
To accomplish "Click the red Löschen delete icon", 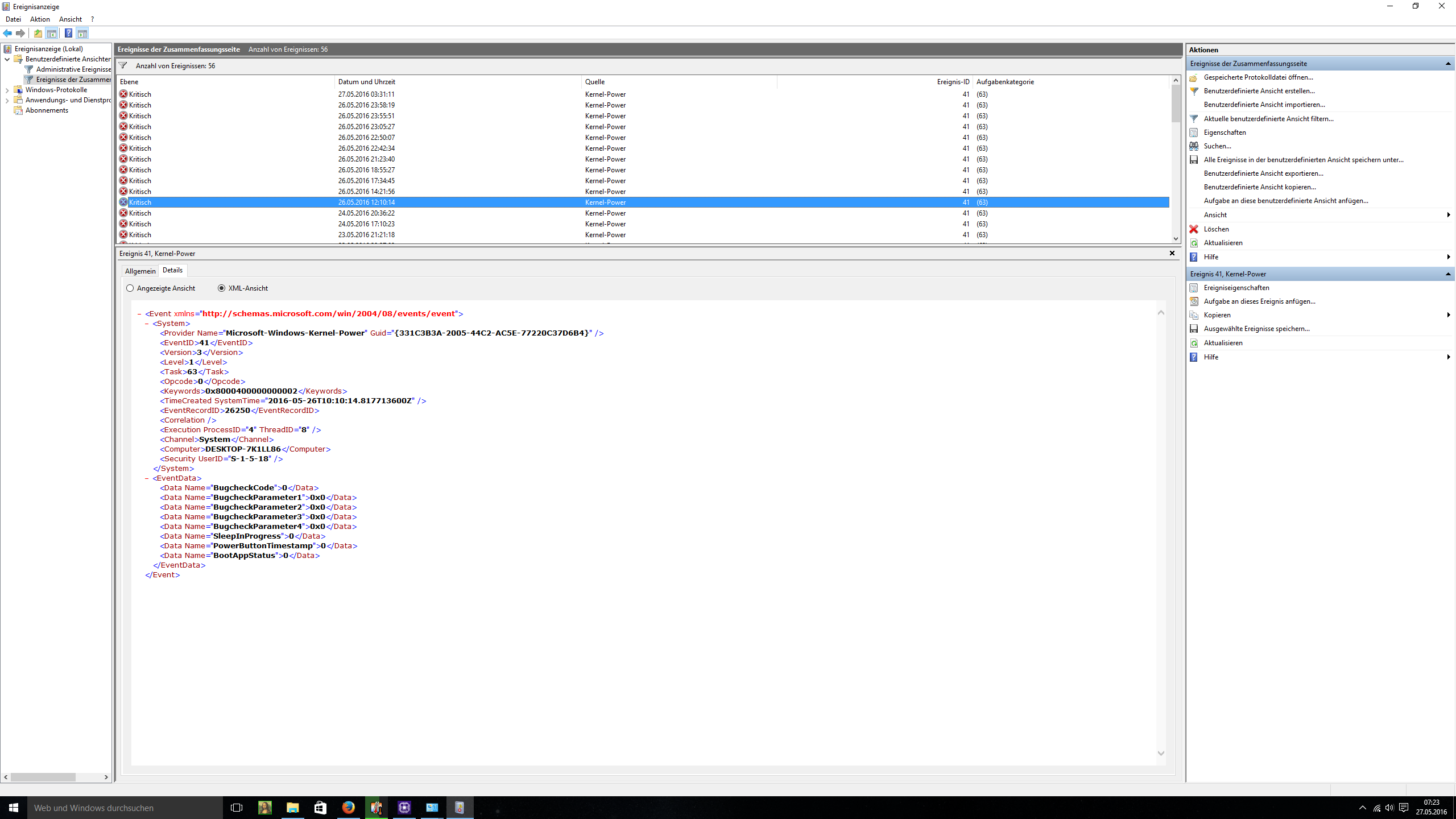I will (x=1194, y=229).
